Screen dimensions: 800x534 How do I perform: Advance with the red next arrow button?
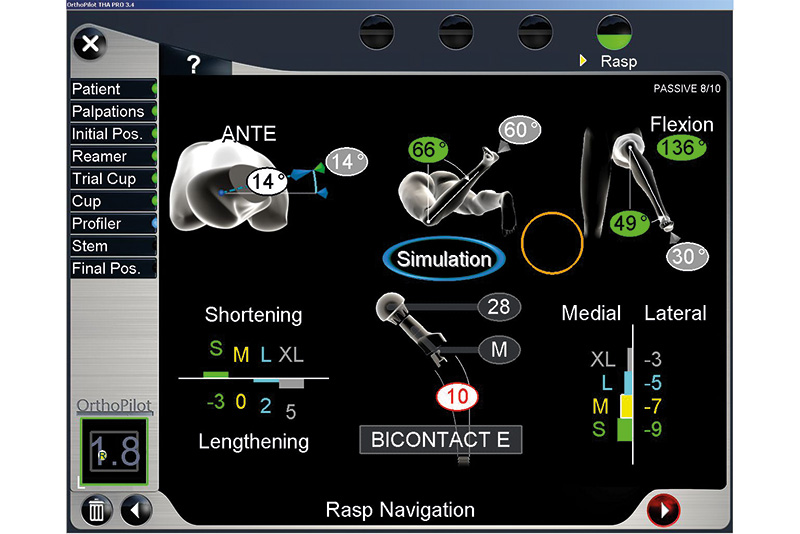tap(663, 510)
